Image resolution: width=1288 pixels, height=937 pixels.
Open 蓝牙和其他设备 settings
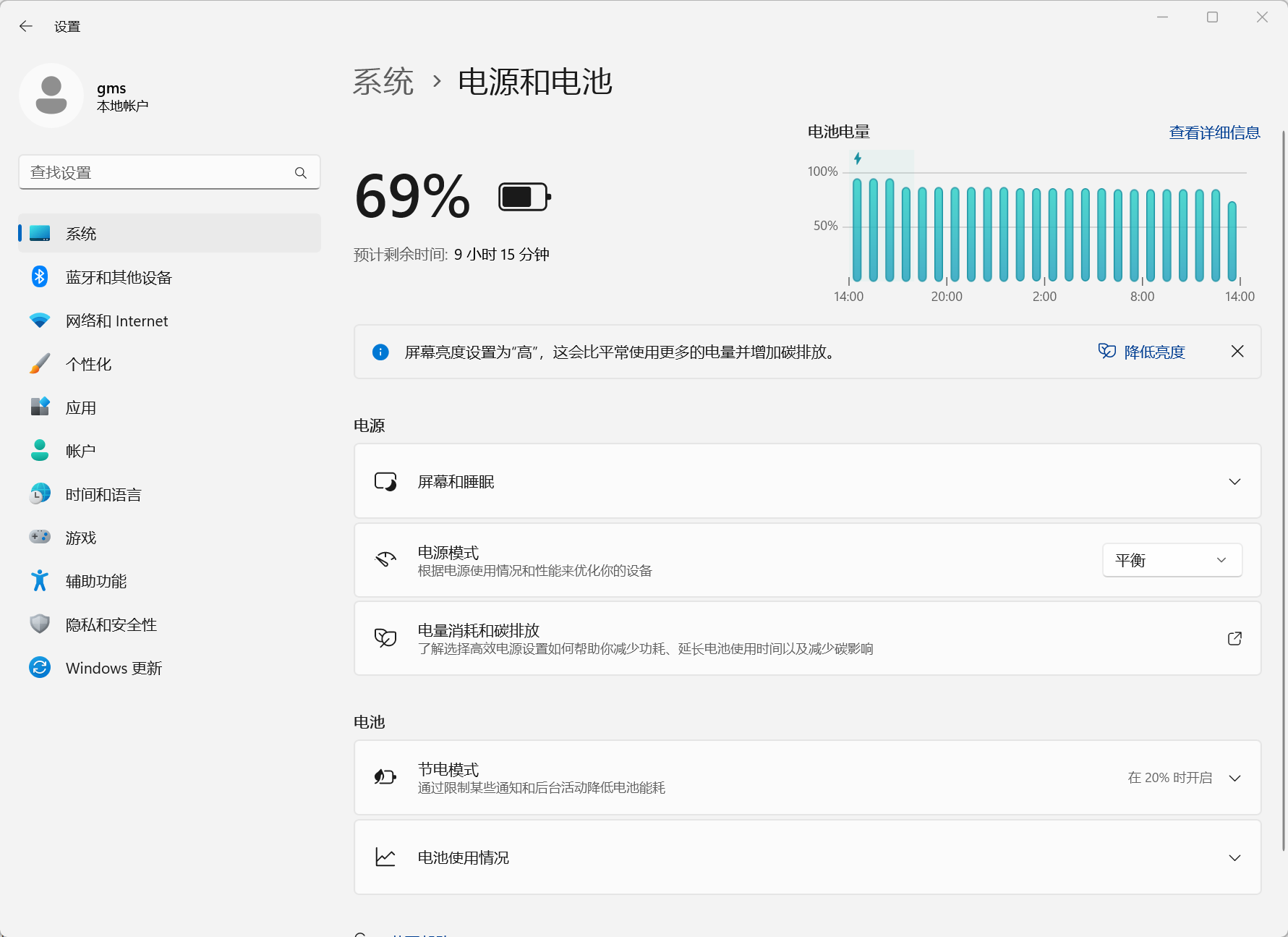[x=169, y=277]
